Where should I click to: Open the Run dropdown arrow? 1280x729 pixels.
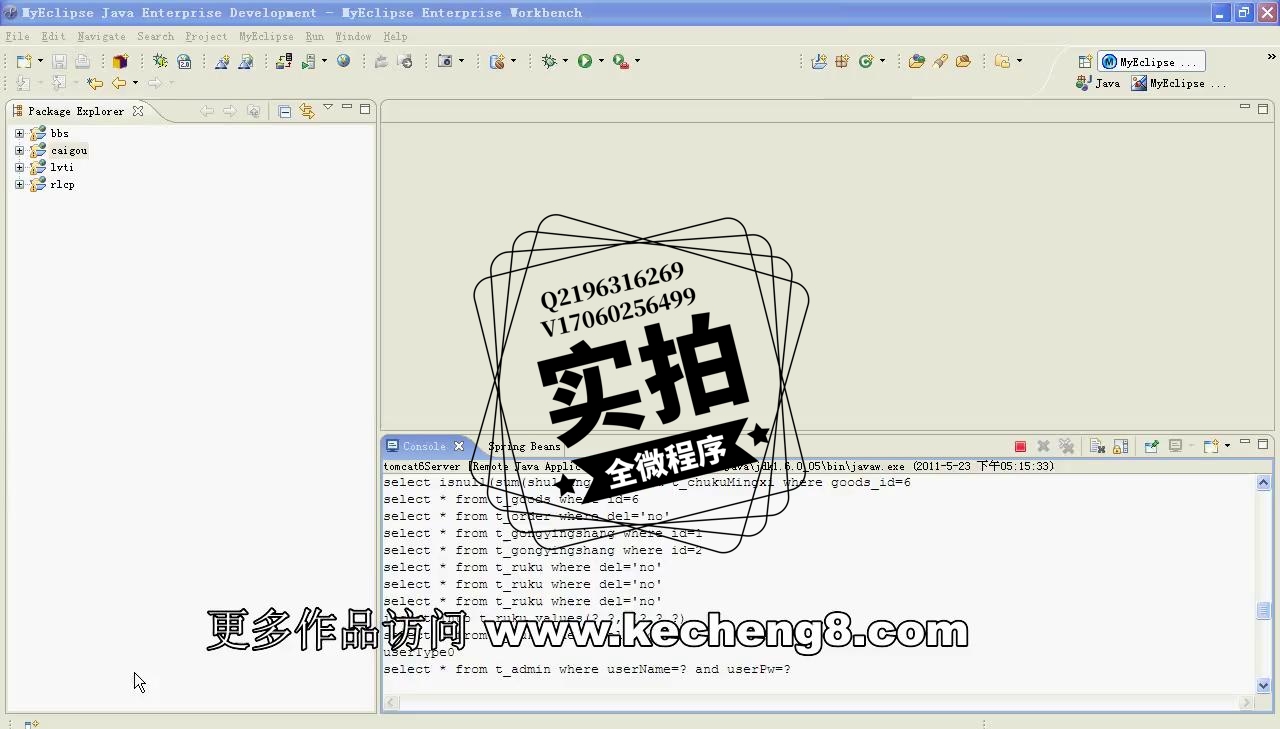coord(601,61)
